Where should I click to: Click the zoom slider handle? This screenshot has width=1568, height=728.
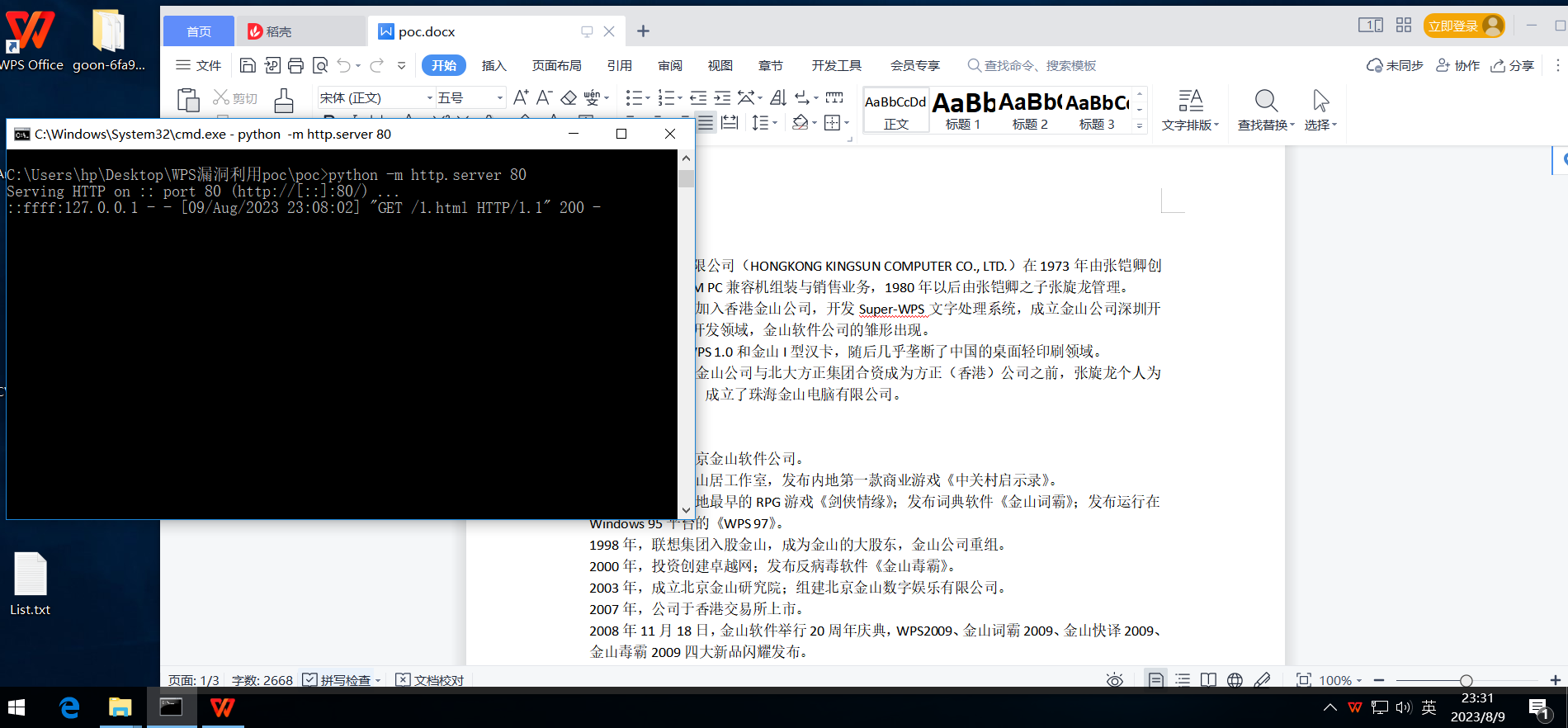1466,680
